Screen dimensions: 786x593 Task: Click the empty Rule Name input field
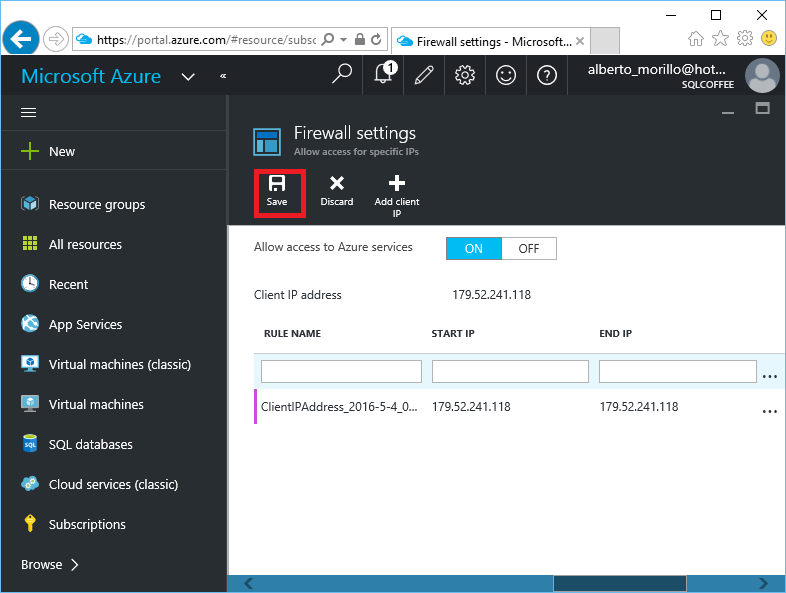pos(341,371)
